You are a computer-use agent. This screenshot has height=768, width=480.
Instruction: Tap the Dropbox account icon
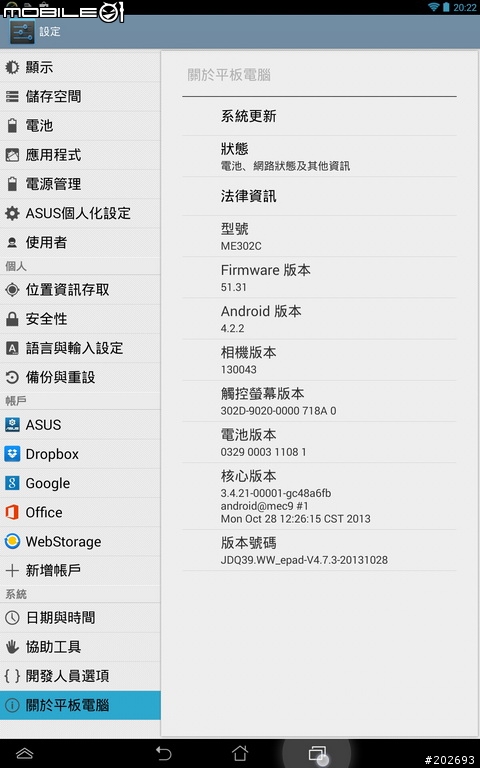point(12,454)
